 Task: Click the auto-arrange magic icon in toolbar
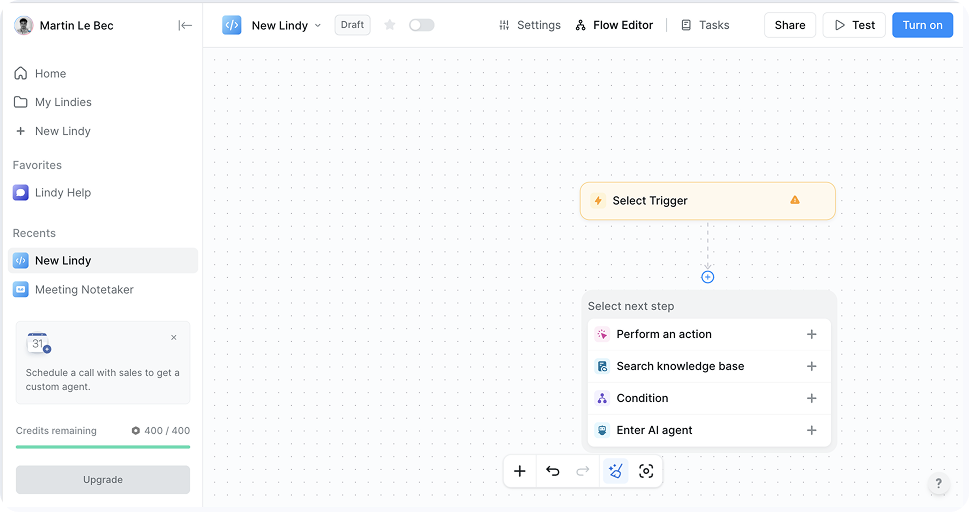point(616,471)
